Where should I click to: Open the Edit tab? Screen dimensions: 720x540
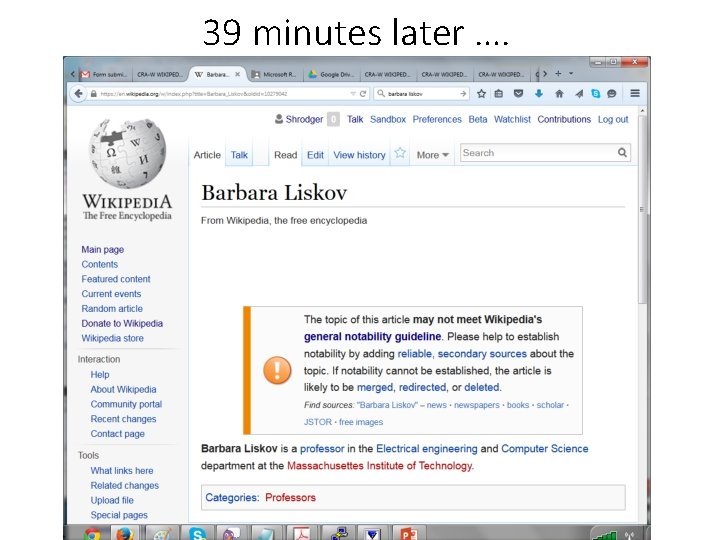point(315,155)
